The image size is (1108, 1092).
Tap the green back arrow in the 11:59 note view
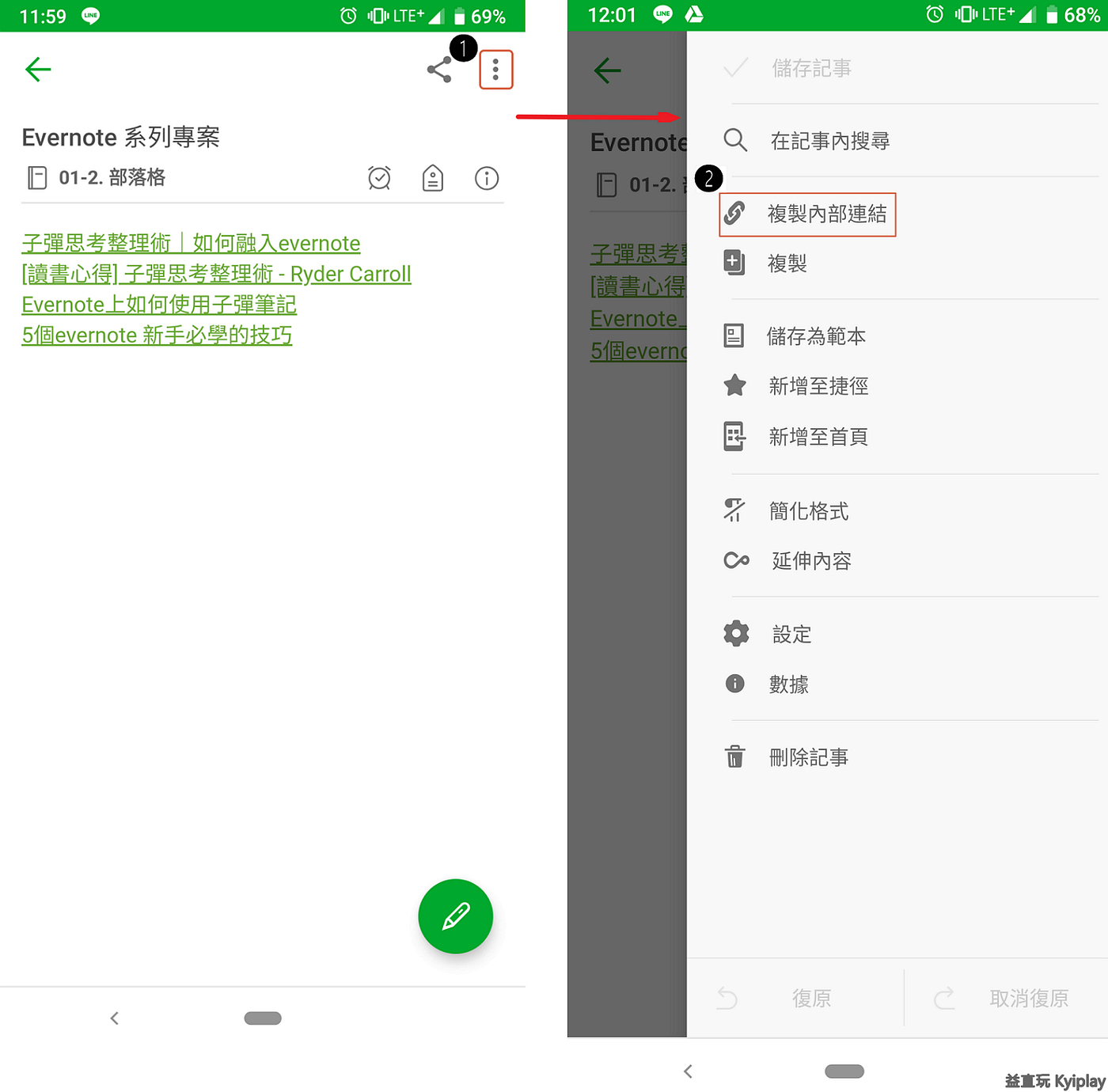coord(38,70)
